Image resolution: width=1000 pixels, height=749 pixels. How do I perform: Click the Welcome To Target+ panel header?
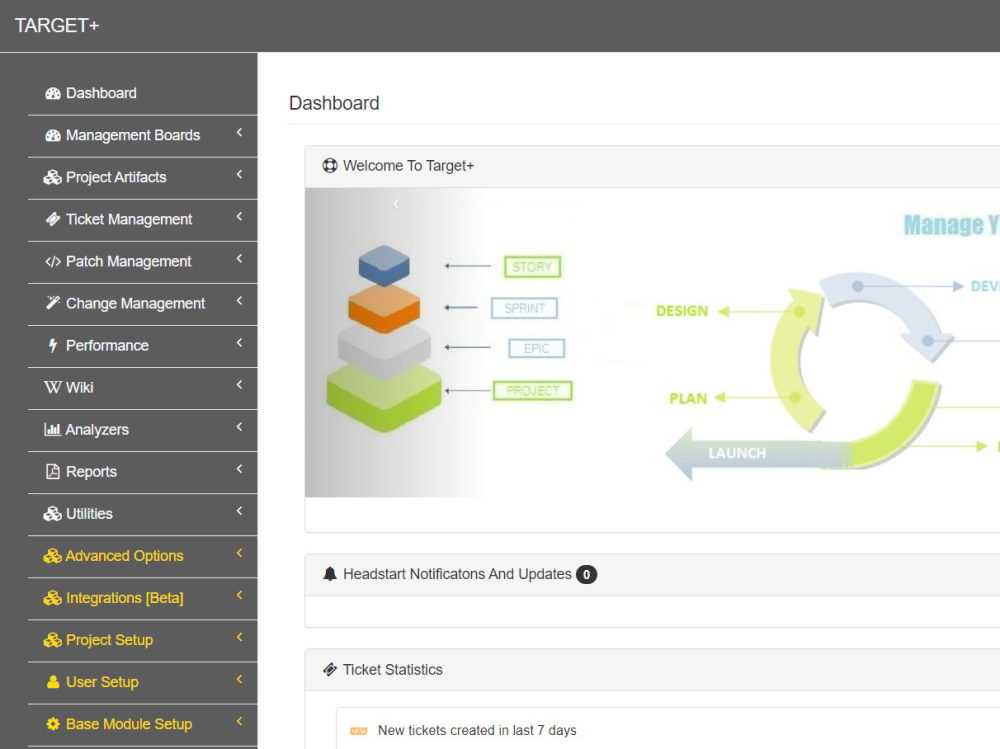coord(652,167)
